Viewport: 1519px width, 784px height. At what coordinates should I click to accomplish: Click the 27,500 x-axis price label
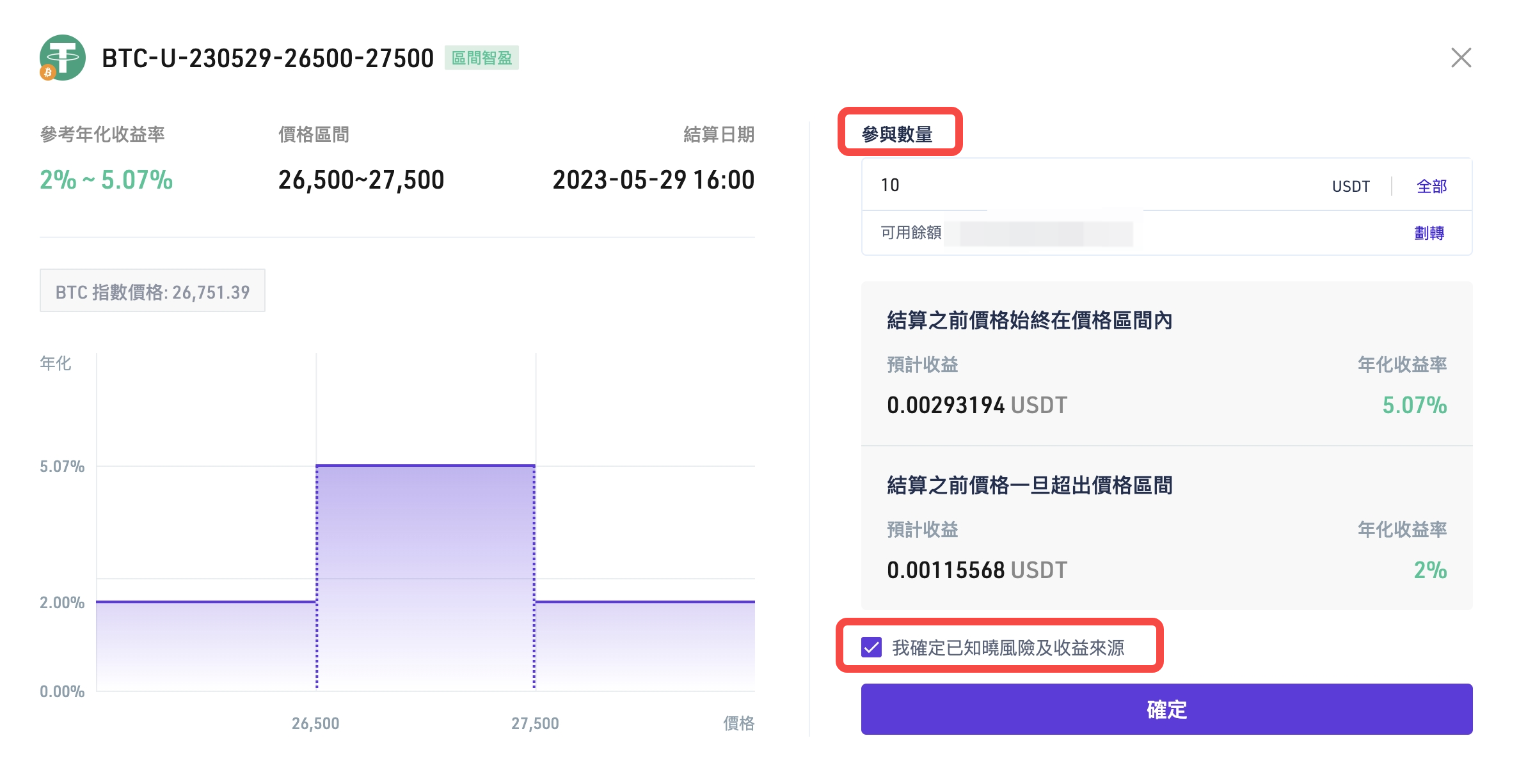click(535, 723)
